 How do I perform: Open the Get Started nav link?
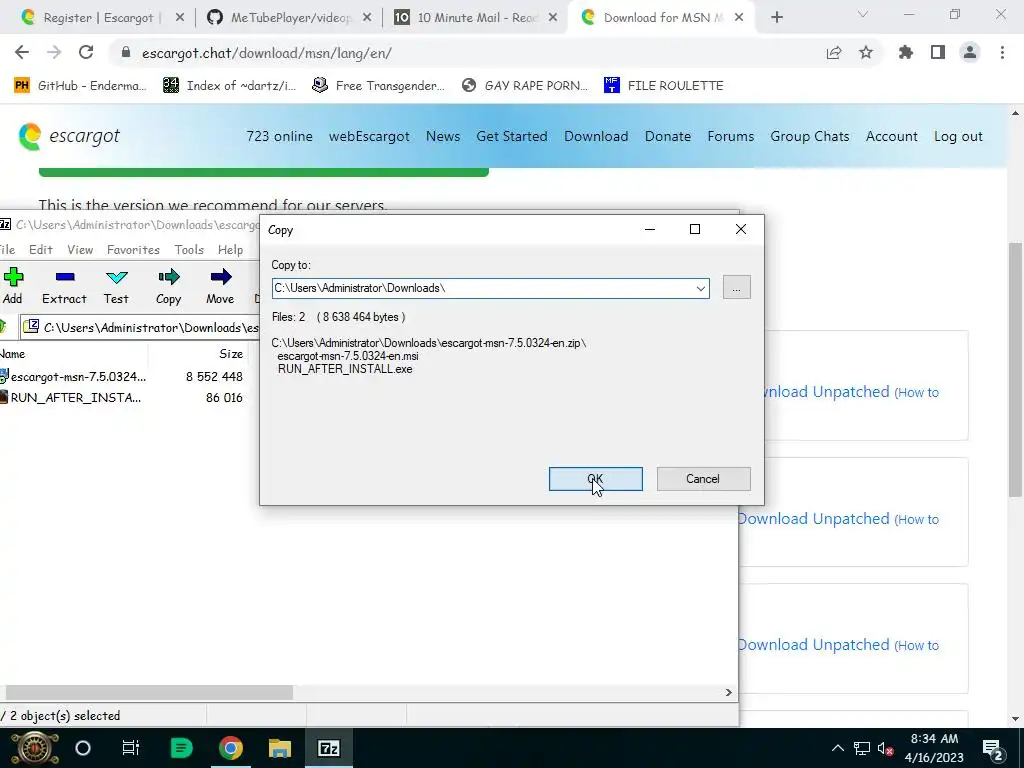pyautogui.click(x=512, y=136)
